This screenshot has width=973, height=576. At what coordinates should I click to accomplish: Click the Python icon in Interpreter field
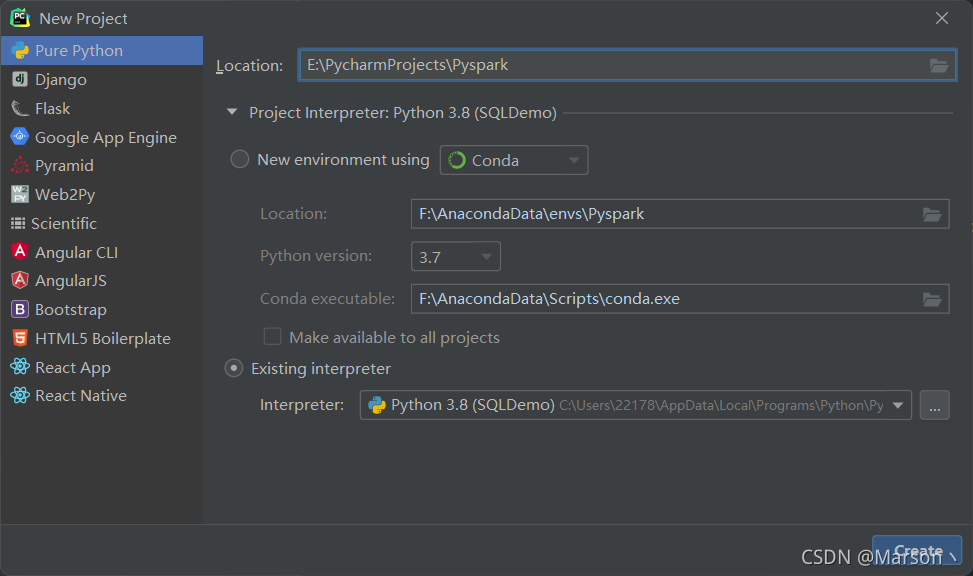click(x=377, y=405)
